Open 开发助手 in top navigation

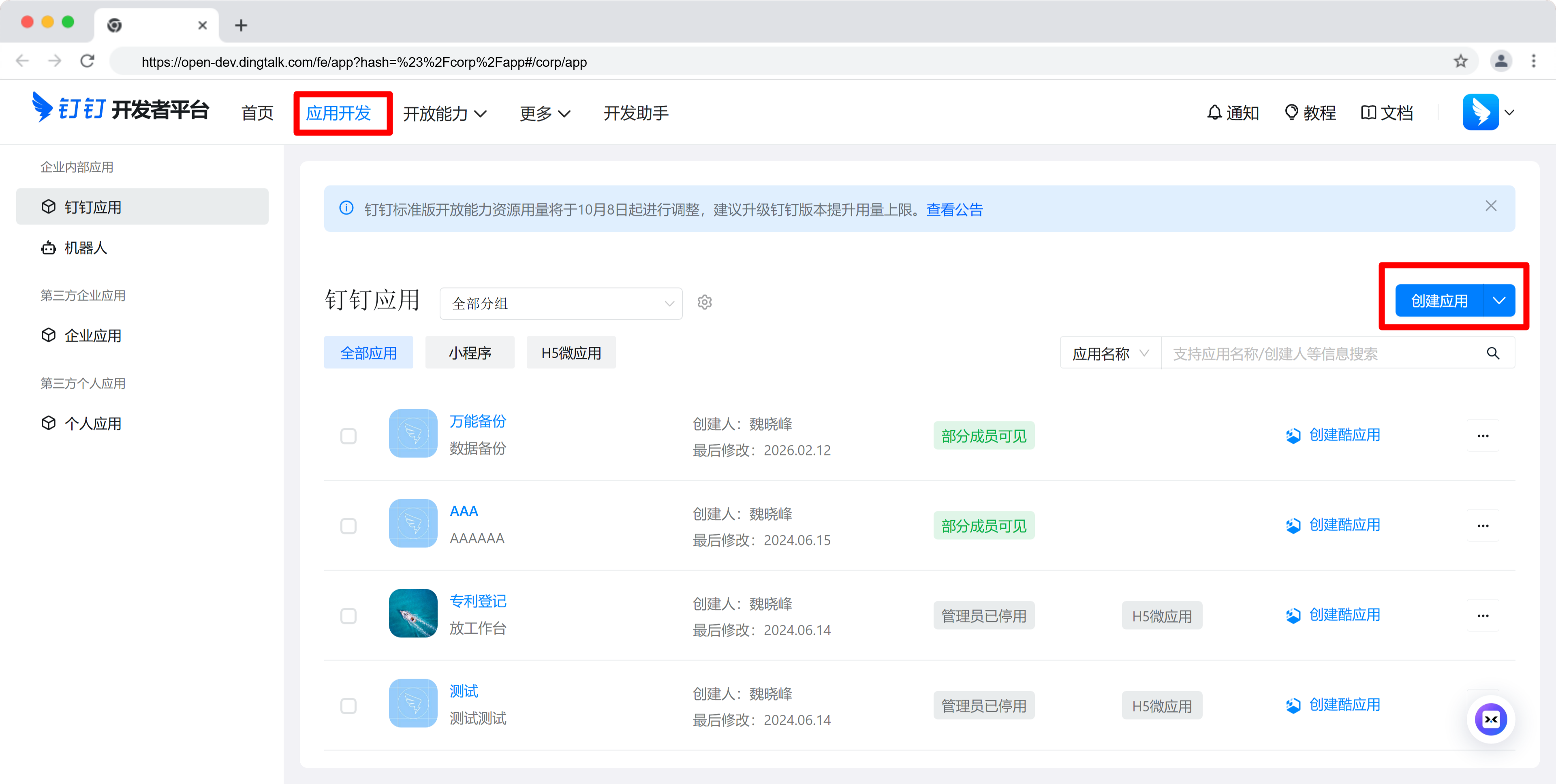(x=636, y=113)
